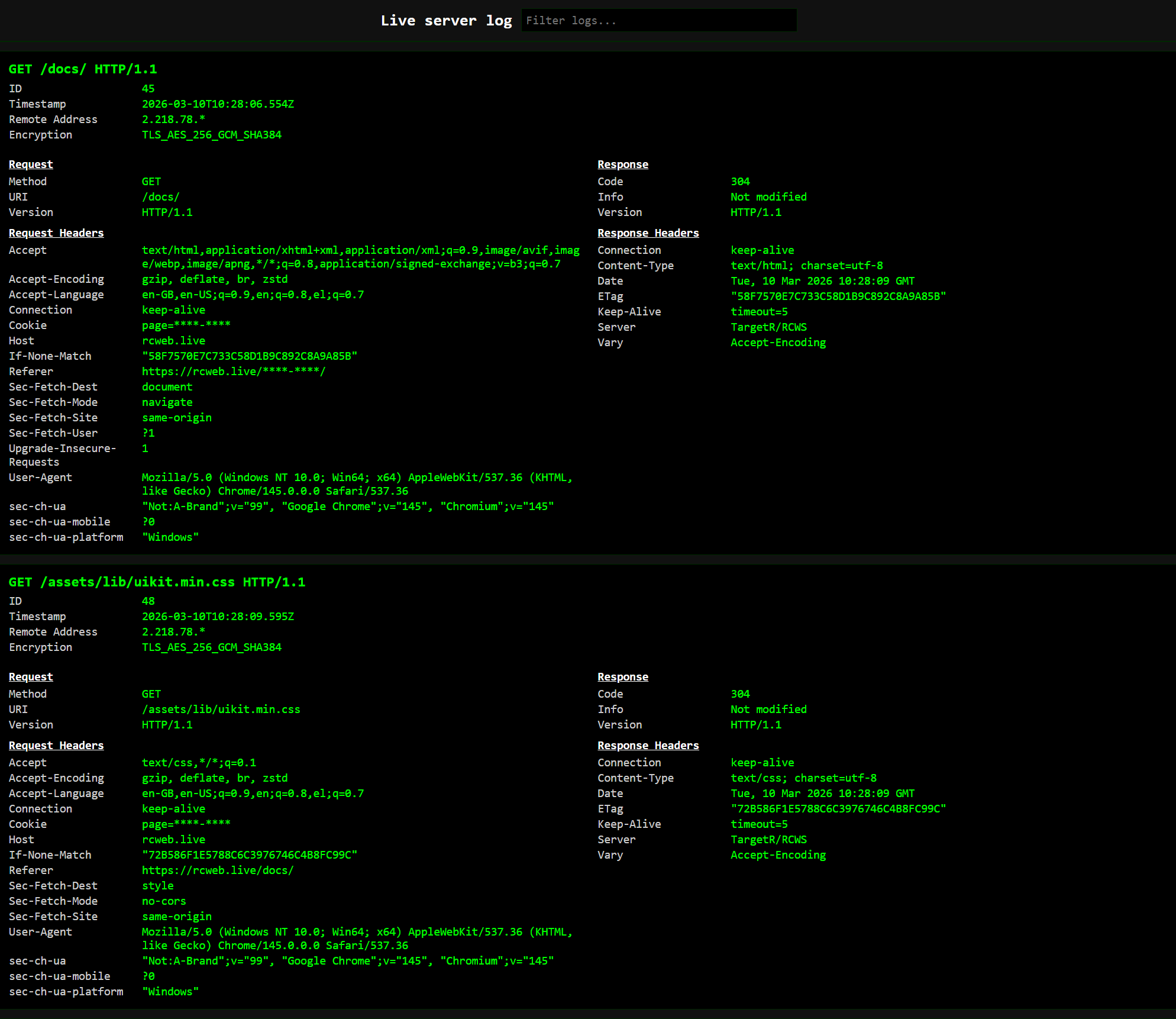Expand the Response section of log entry 48
1176x1019 pixels.
coord(622,676)
